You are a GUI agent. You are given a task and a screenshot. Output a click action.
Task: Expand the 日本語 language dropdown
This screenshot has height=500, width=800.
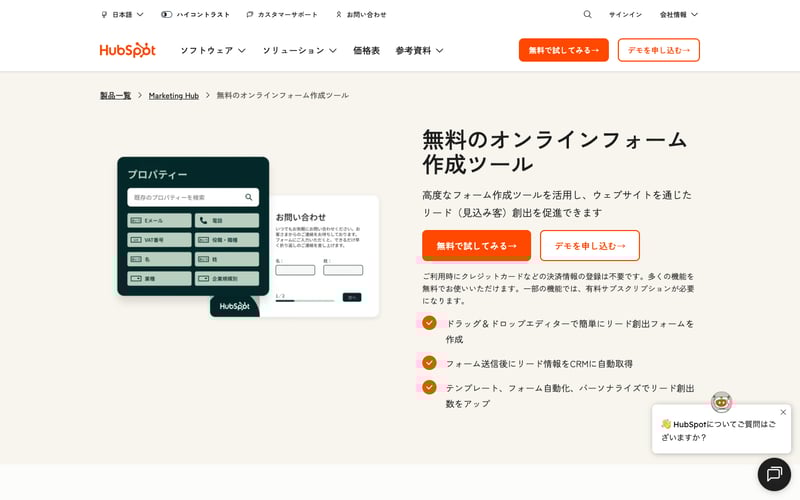click(122, 15)
